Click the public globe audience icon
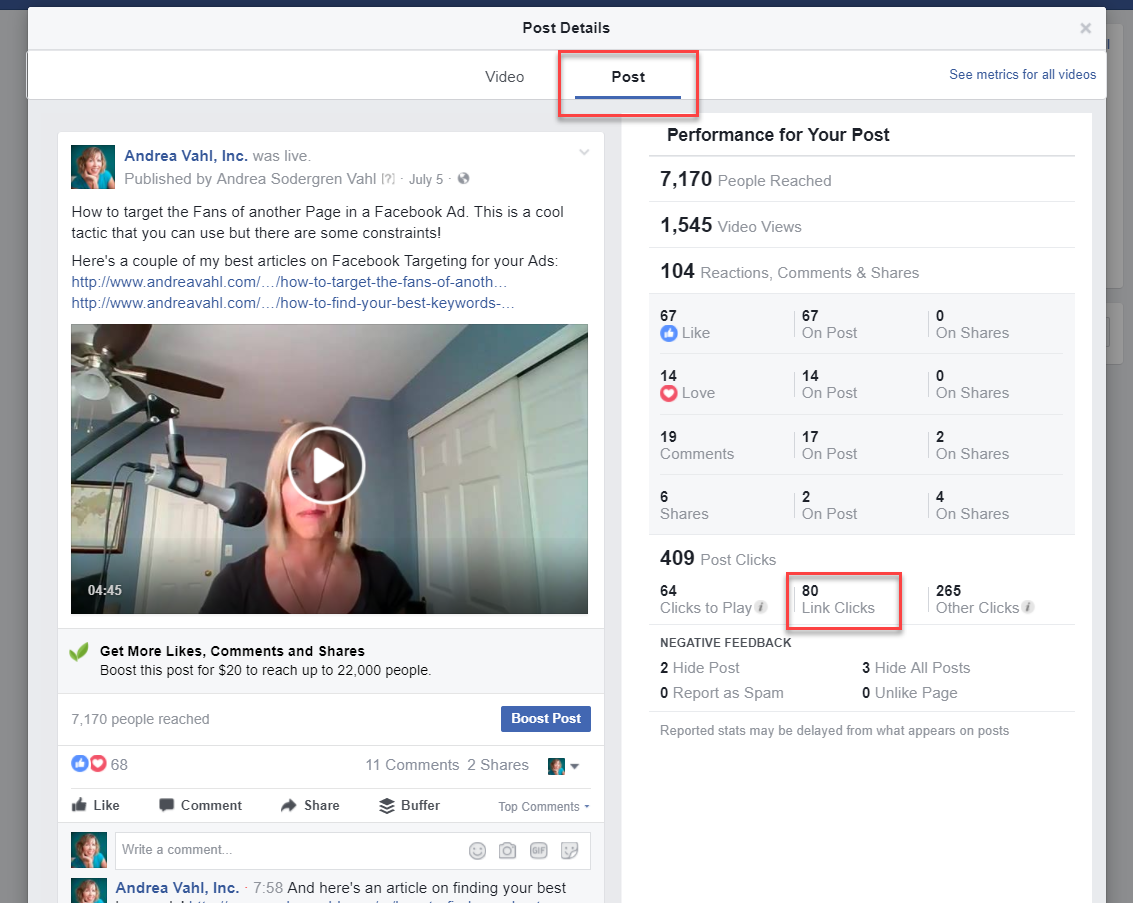The height and width of the screenshot is (903, 1133). pos(463,178)
